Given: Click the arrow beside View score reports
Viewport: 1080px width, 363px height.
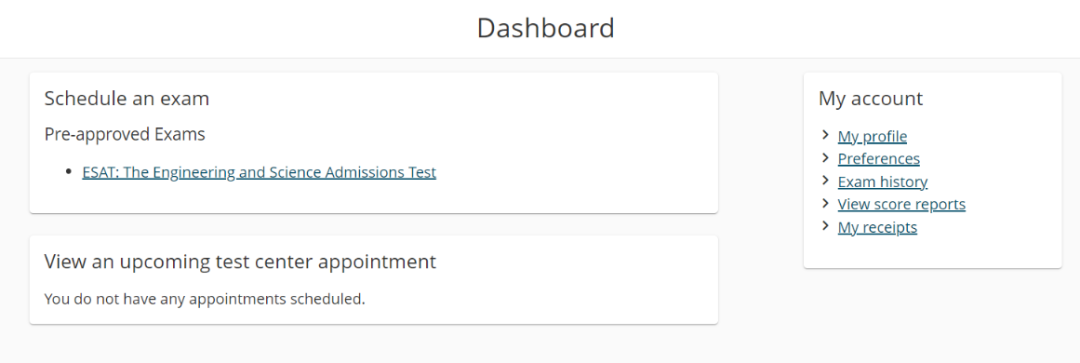Looking at the screenshot, I should pyautogui.click(x=825, y=203).
